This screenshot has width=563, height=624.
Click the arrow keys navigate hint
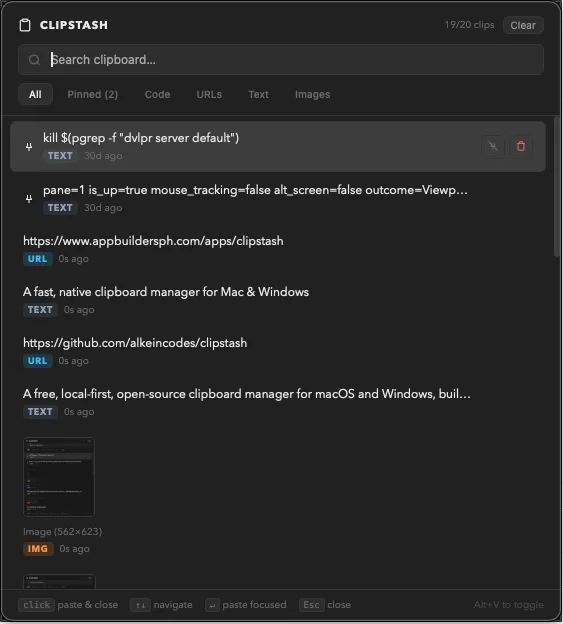pyautogui.click(x=140, y=605)
